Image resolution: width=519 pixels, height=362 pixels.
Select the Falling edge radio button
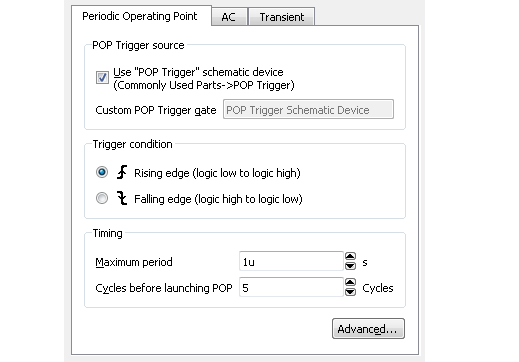coord(102,198)
